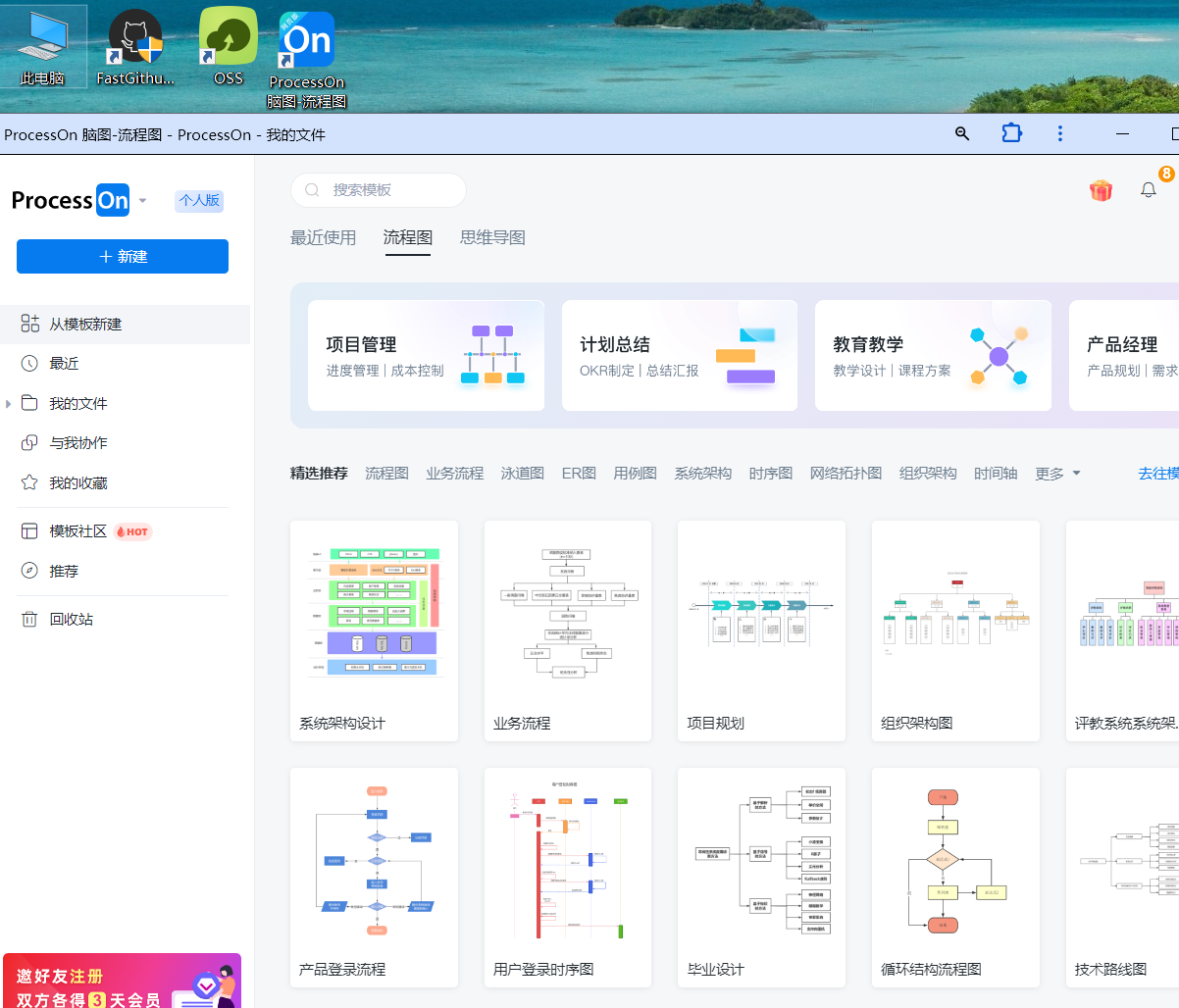The height and width of the screenshot is (1008, 1179).
Task: Open the 产品登录流程 template thumbnail
Action: (374, 878)
